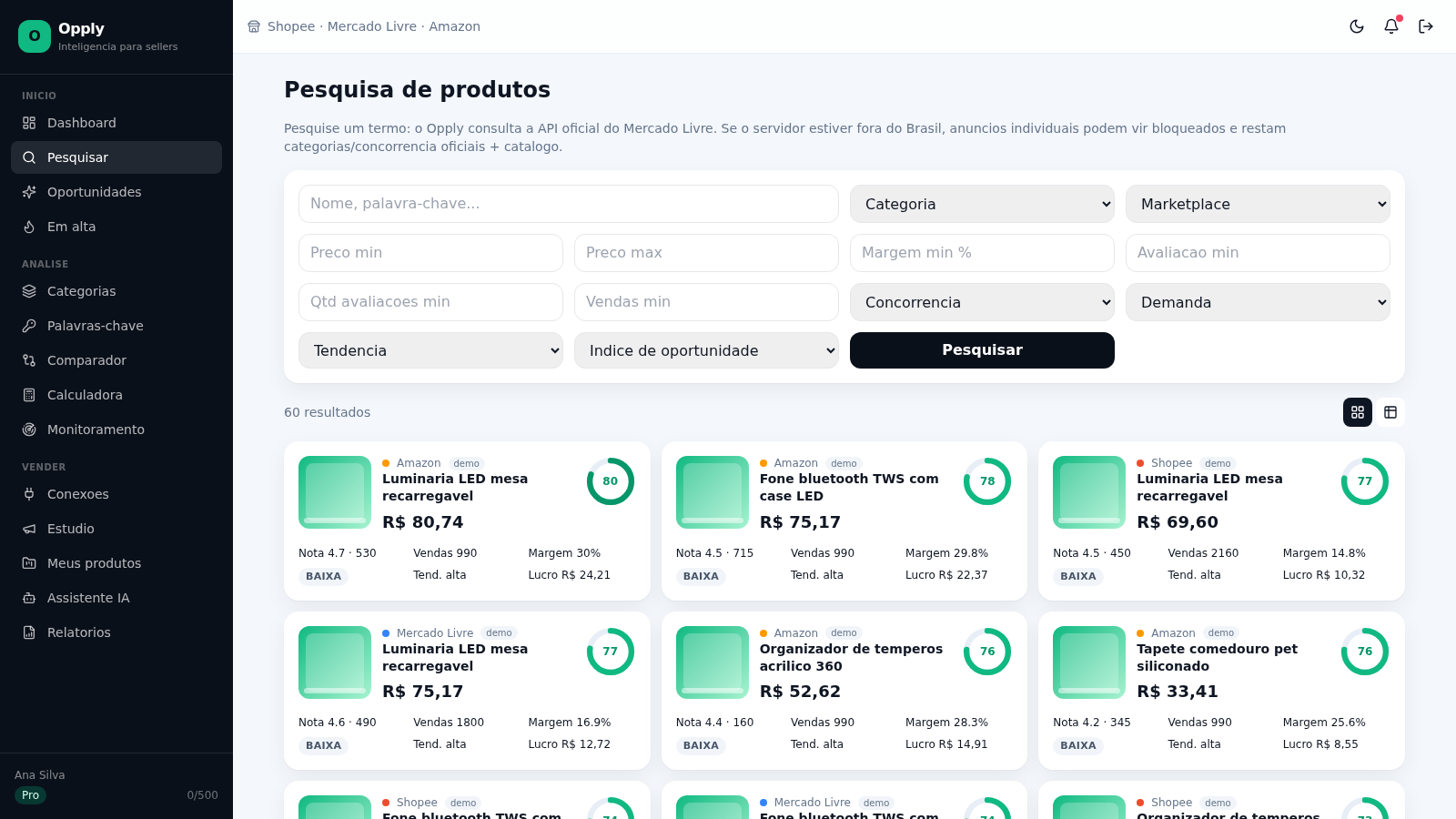Open the Fone bluetooth TWS R$ 75,17 product
This screenshot has width=1456, height=819.
click(x=844, y=521)
